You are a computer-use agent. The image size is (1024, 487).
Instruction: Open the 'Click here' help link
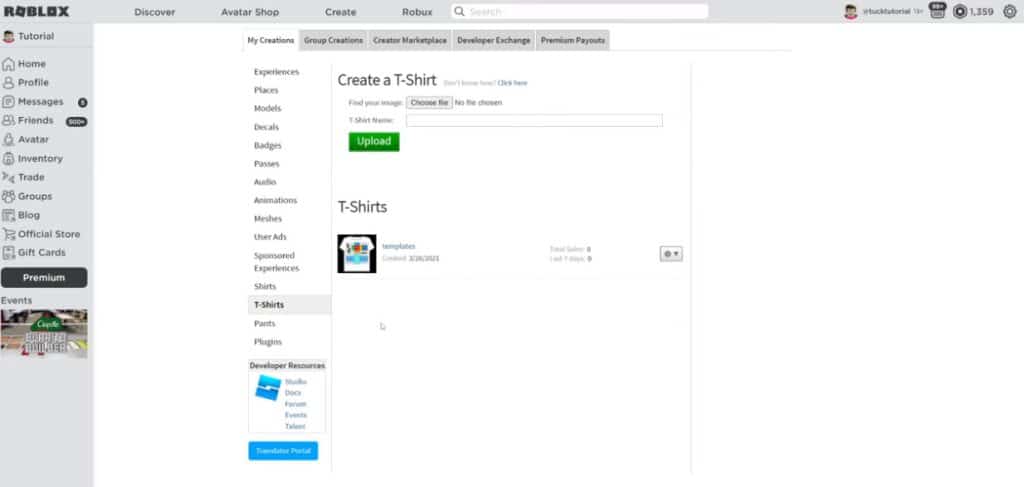click(x=512, y=84)
